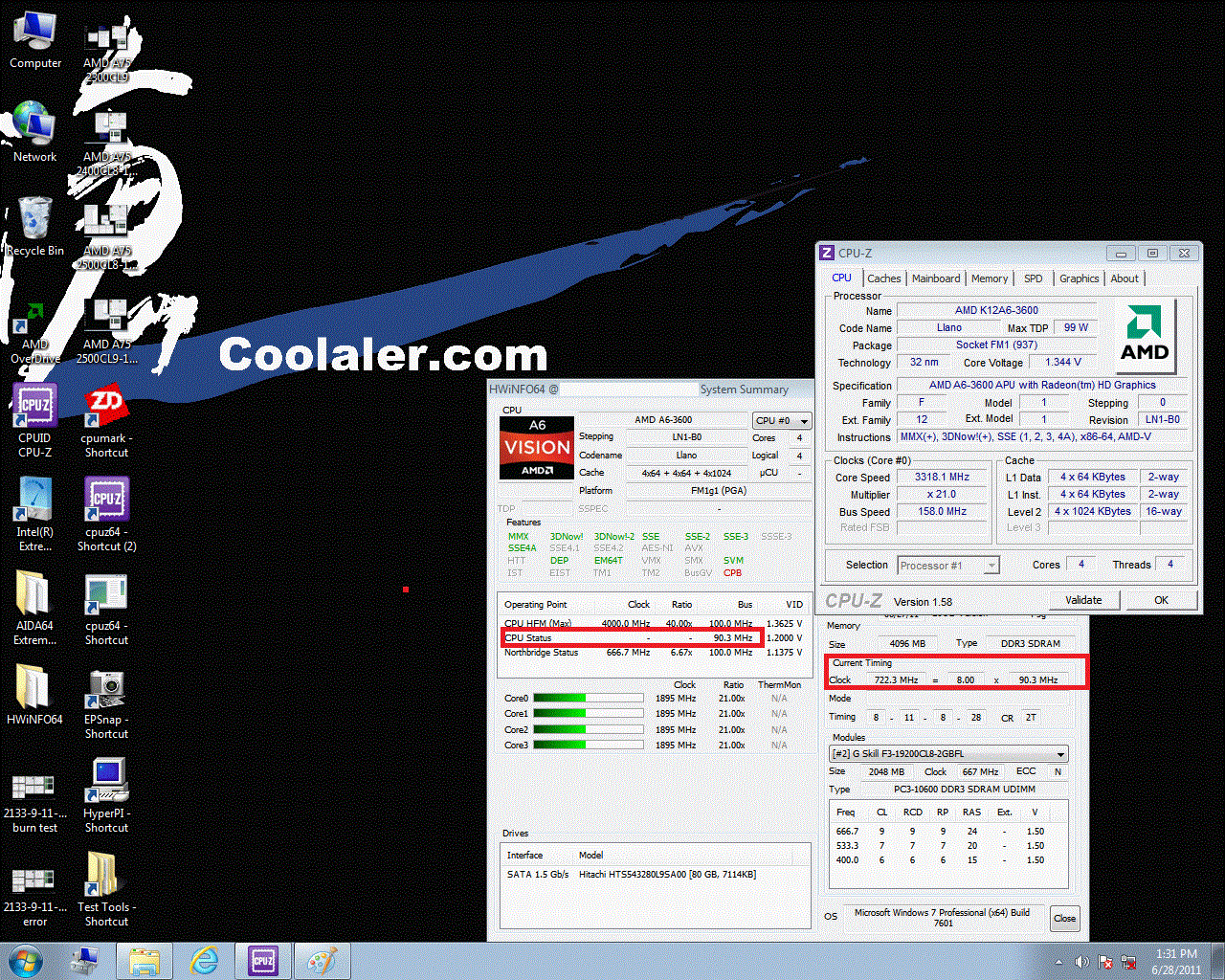Viewport: 1225px width, 980px height.
Task: Open the Processor #1 selection dropdown
Action: coord(948,566)
